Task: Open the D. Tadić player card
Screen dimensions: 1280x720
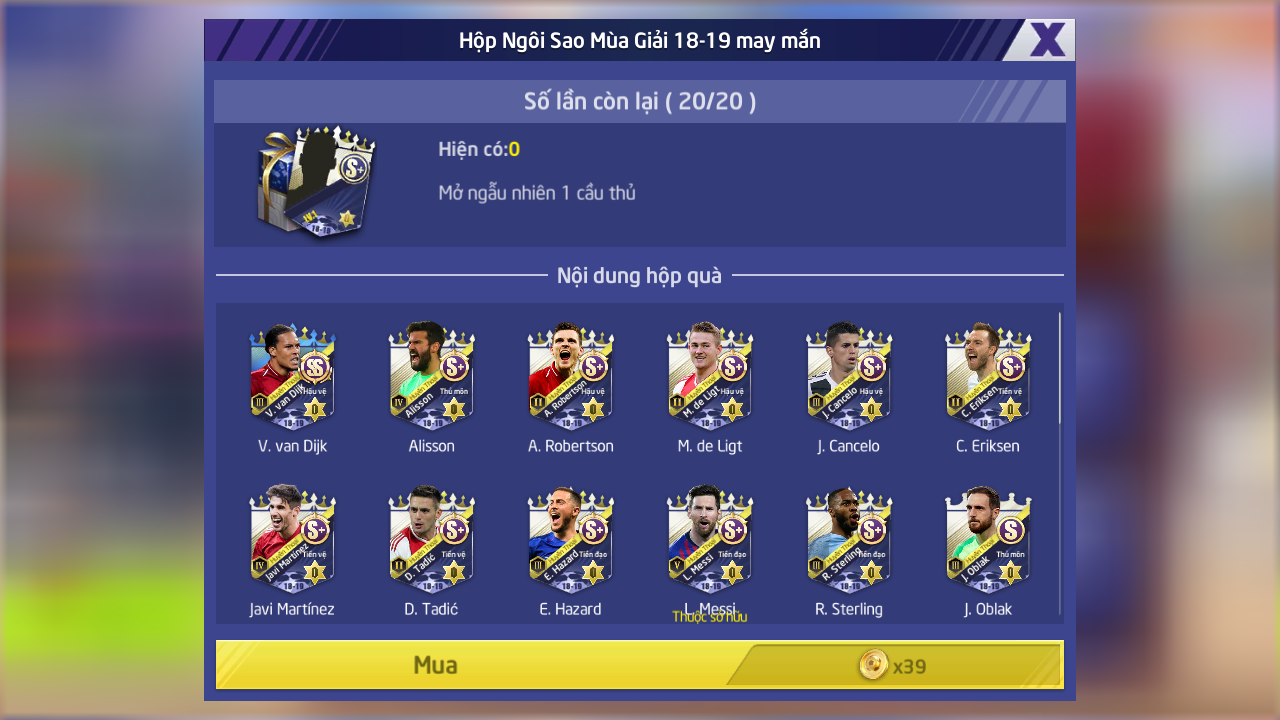Action: (431, 539)
